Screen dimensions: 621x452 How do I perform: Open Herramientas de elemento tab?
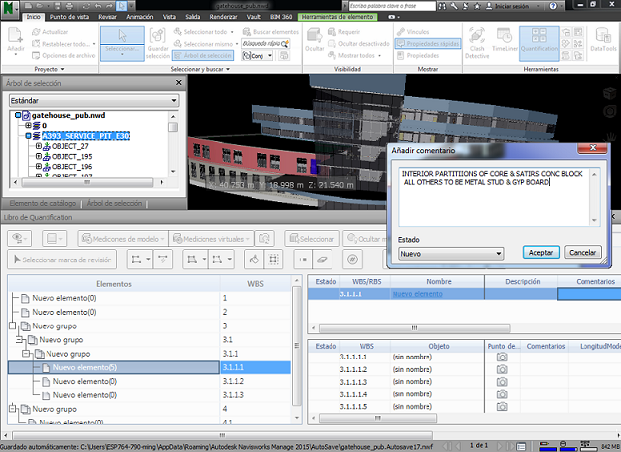coord(337,17)
